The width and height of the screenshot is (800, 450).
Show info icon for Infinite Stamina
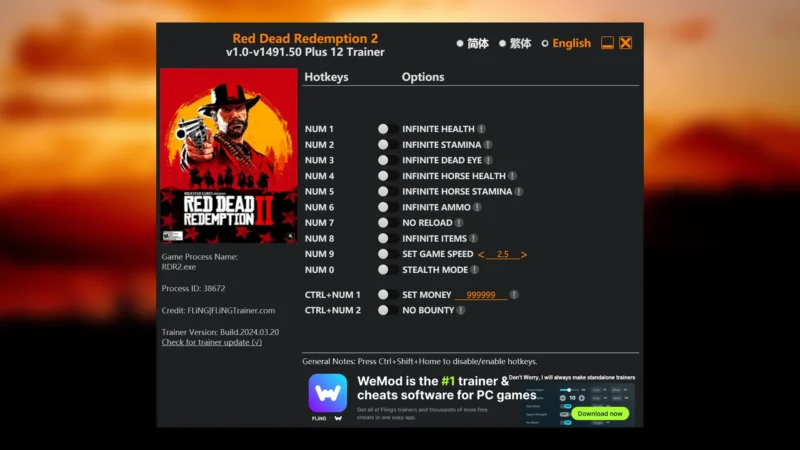488,145
